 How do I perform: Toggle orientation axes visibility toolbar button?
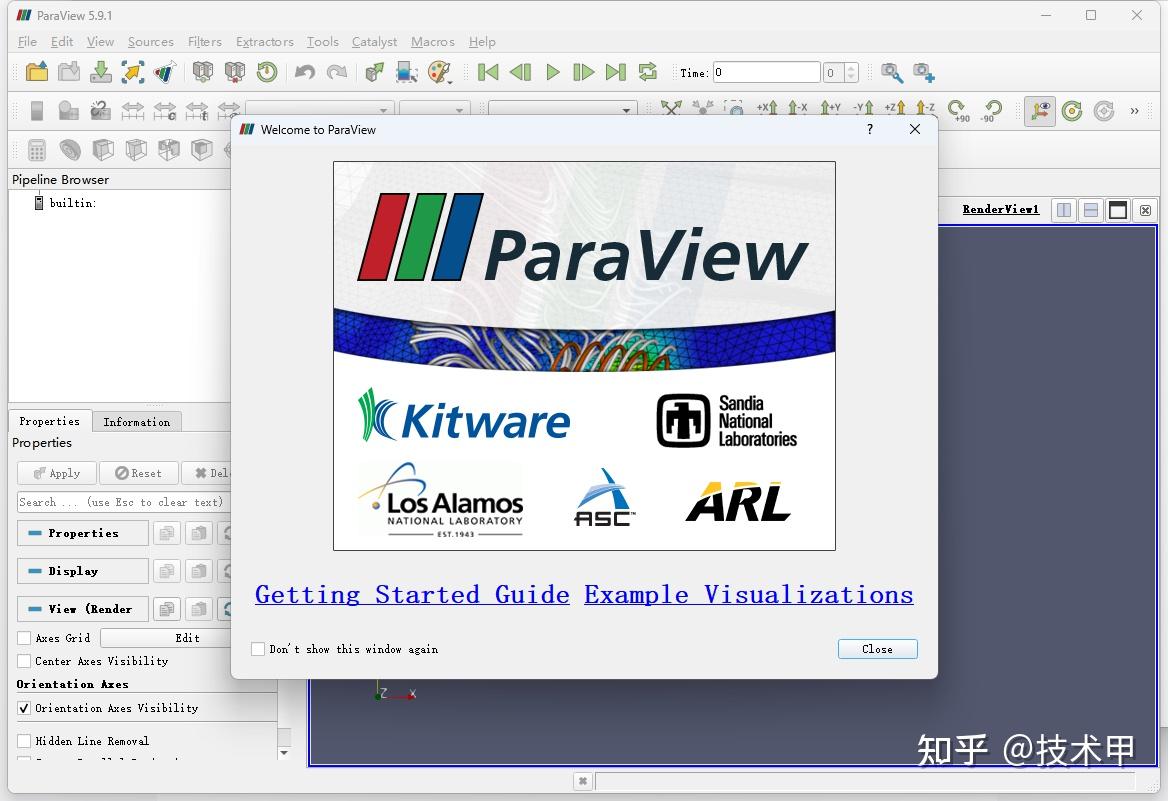click(x=1040, y=111)
